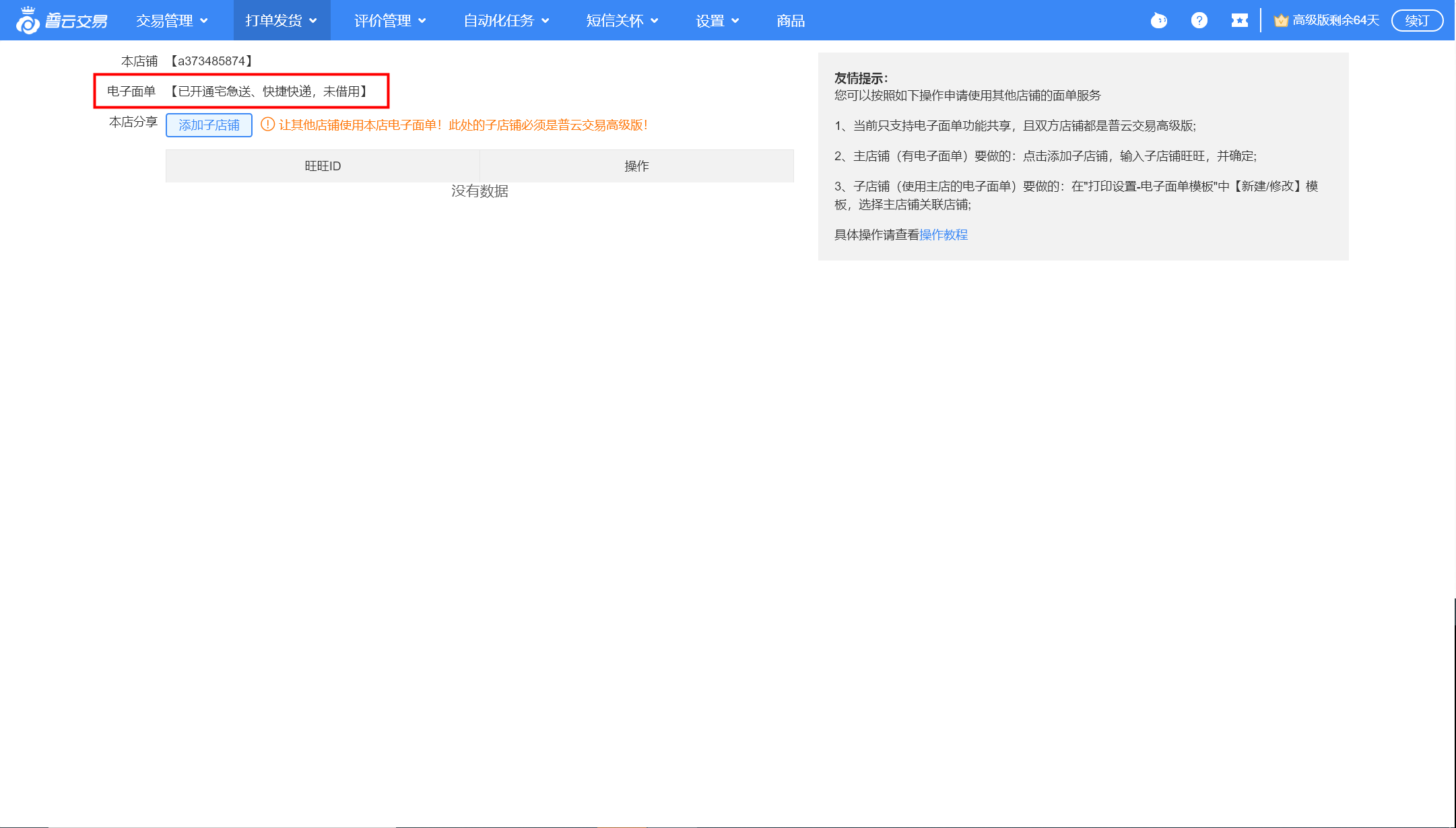Click the 添加子店铺 button
The width and height of the screenshot is (1456, 828).
pyautogui.click(x=209, y=125)
